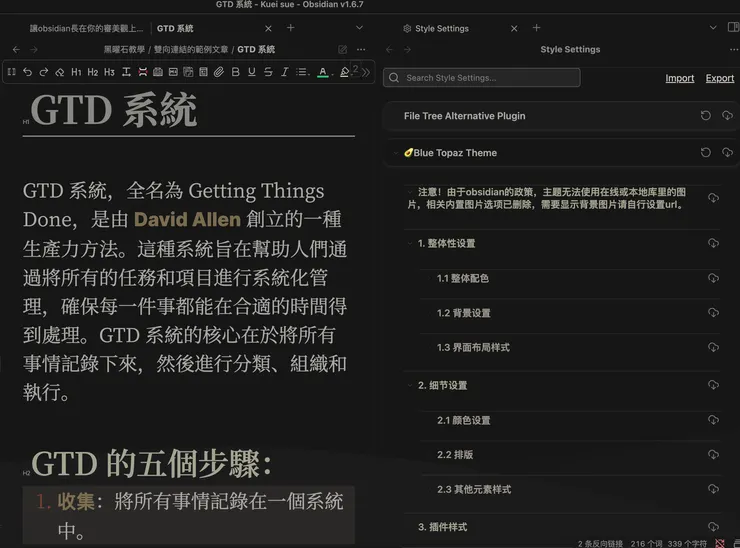Image resolution: width=740 pixels, height=548 pixels.
Task: Navigate back in the GTD note pane
Action: pos(17,49)
